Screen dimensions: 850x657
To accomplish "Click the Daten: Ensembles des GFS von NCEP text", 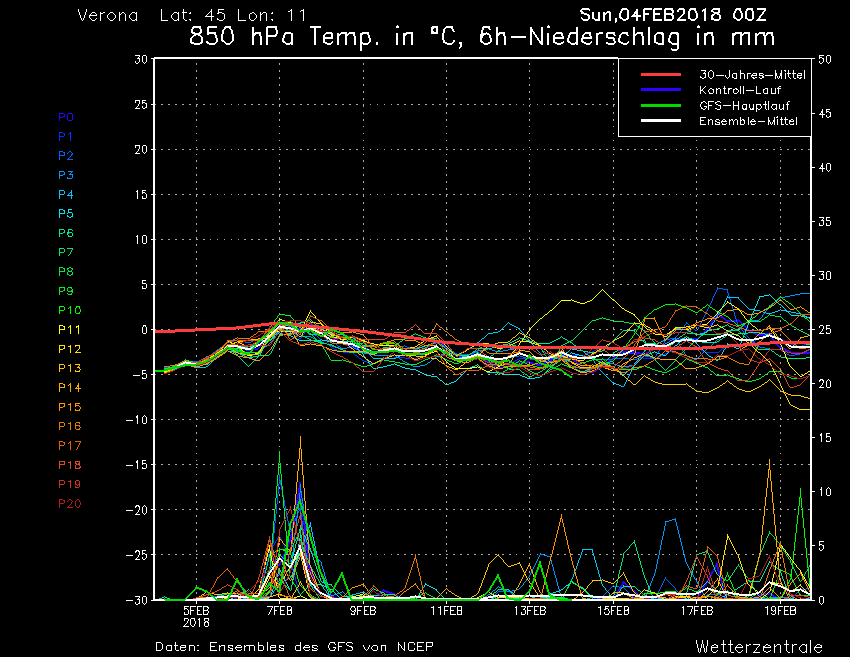I will (294, 647).
